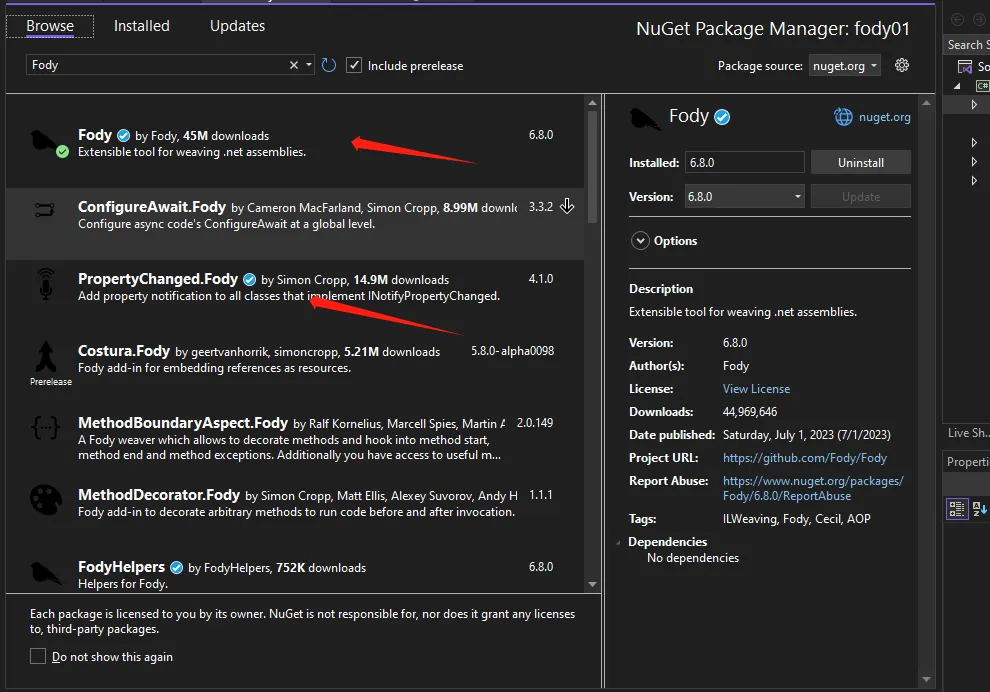Open Package source nuget.org dropdown
The width and height of the screenshot is (990, 692).
845,66
